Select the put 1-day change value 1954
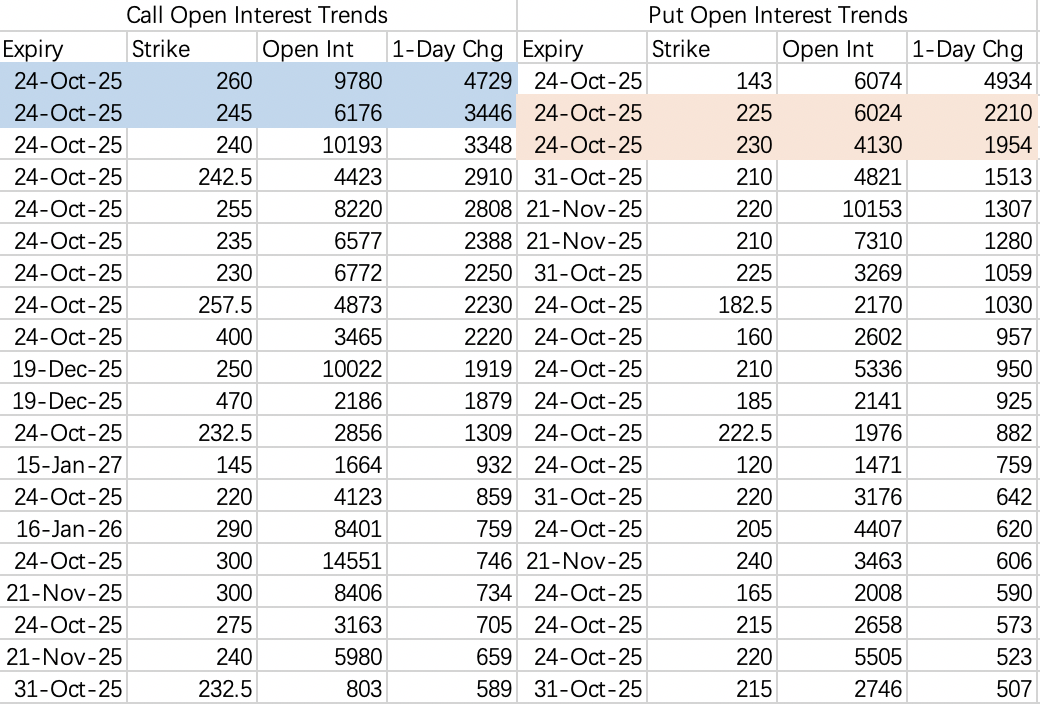The height and width of the screenshot is (704, 1040). tap(972, 144)
